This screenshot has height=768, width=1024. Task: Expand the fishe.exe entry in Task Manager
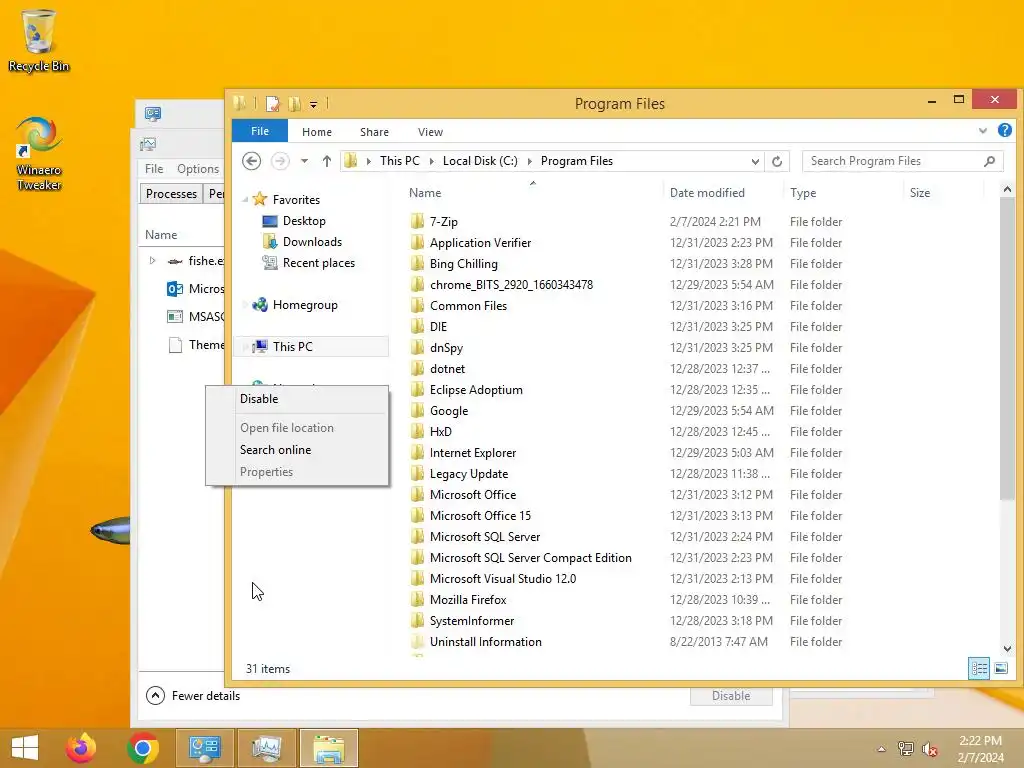(152, 261)
